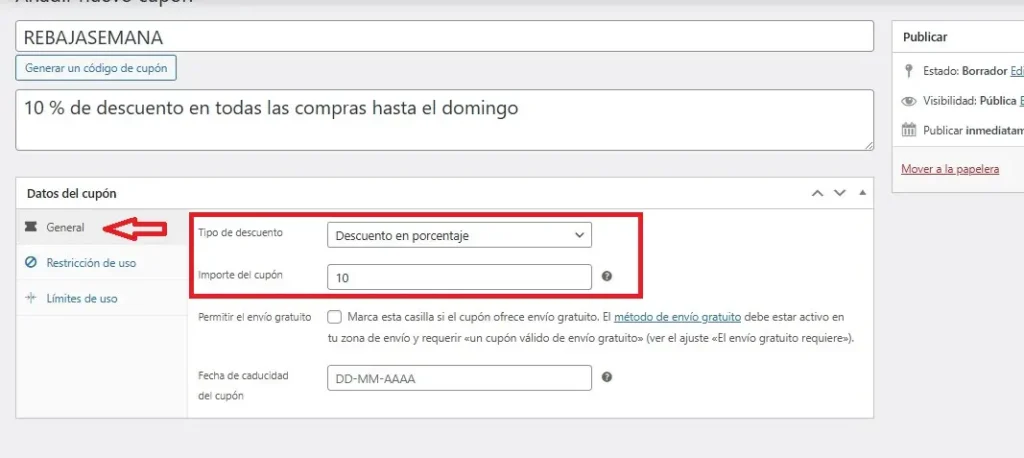Screen dimensions: 1024x458
Task: Click the REBAJASEMANA coupon code field
Action: (445, 37)
